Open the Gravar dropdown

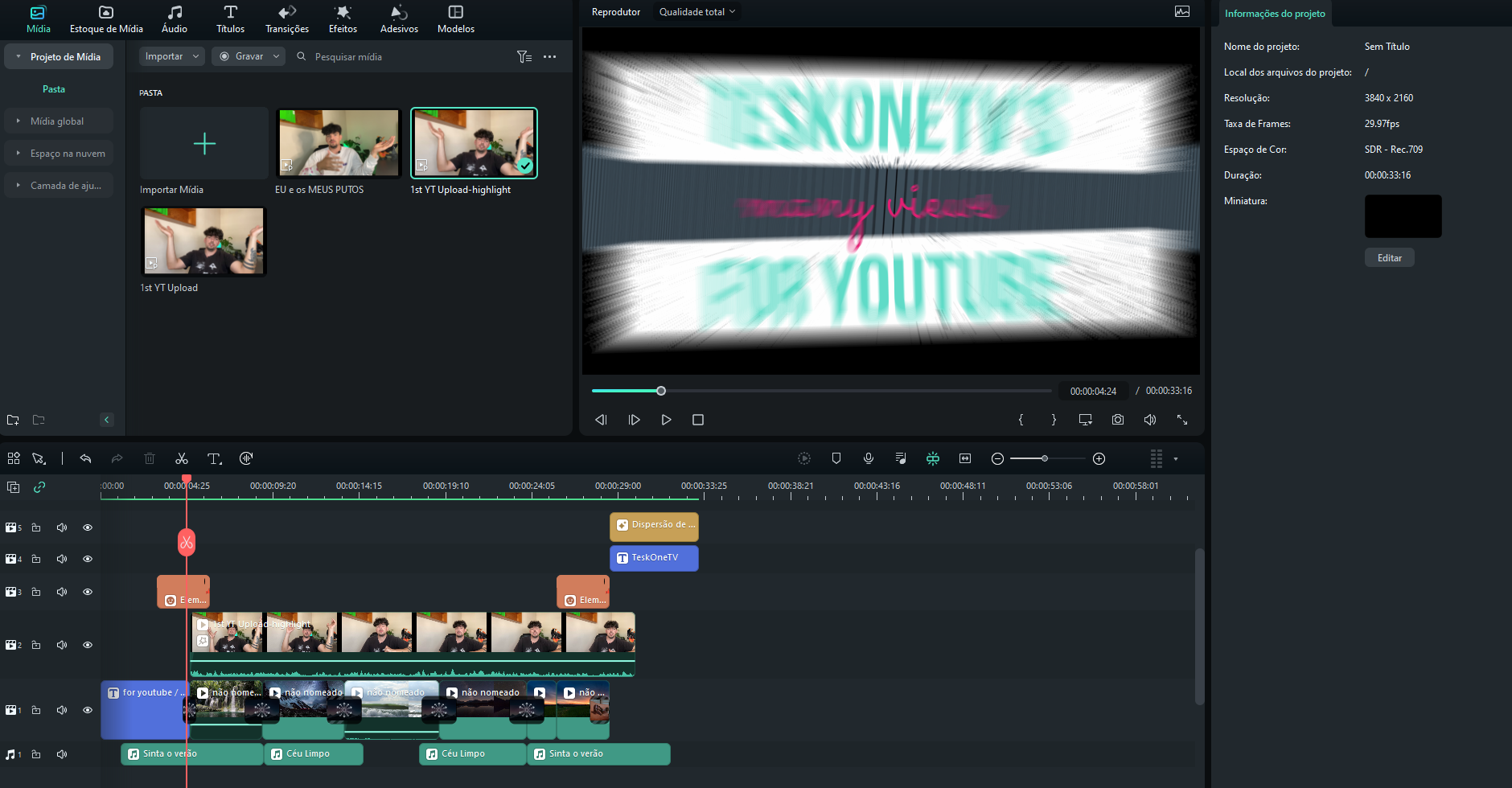pyautogui.click(x=249, y=56)
